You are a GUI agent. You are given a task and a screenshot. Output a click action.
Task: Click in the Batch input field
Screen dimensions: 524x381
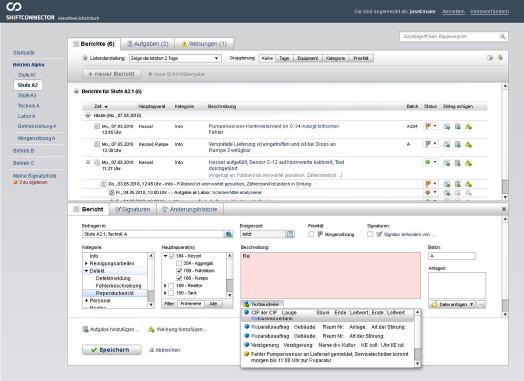coord(451,256)
